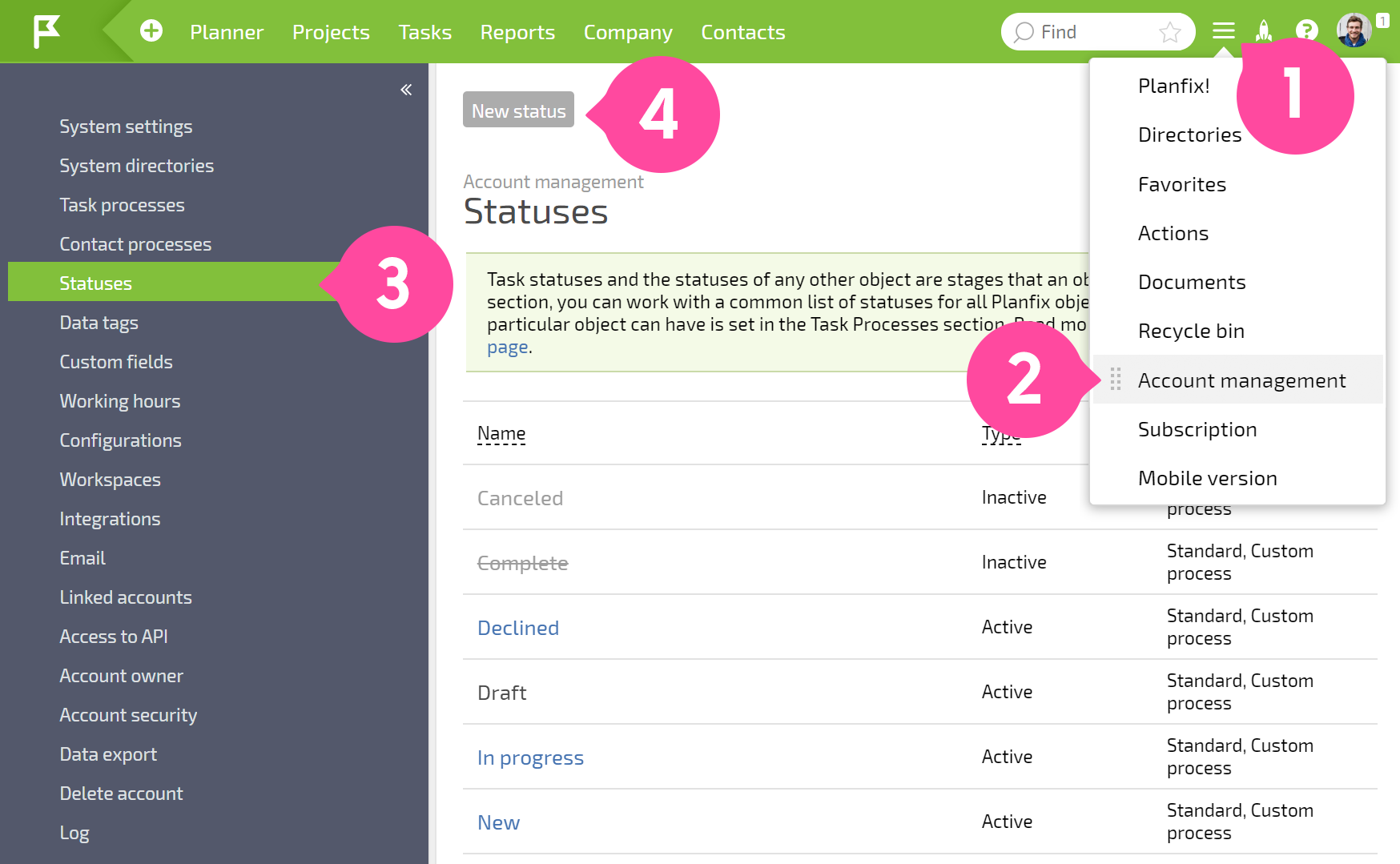Open the hamburger menu icon
The height and width of the screenshot is (864, 1400).
(x=1223, y=31)
